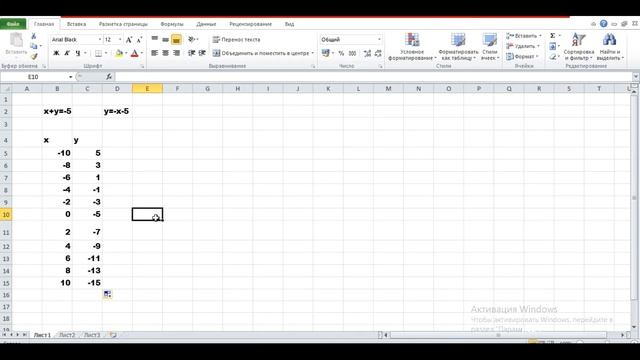Click Merge and Center (Объединить) button
The image size is (640, 360).
(261, 53)
